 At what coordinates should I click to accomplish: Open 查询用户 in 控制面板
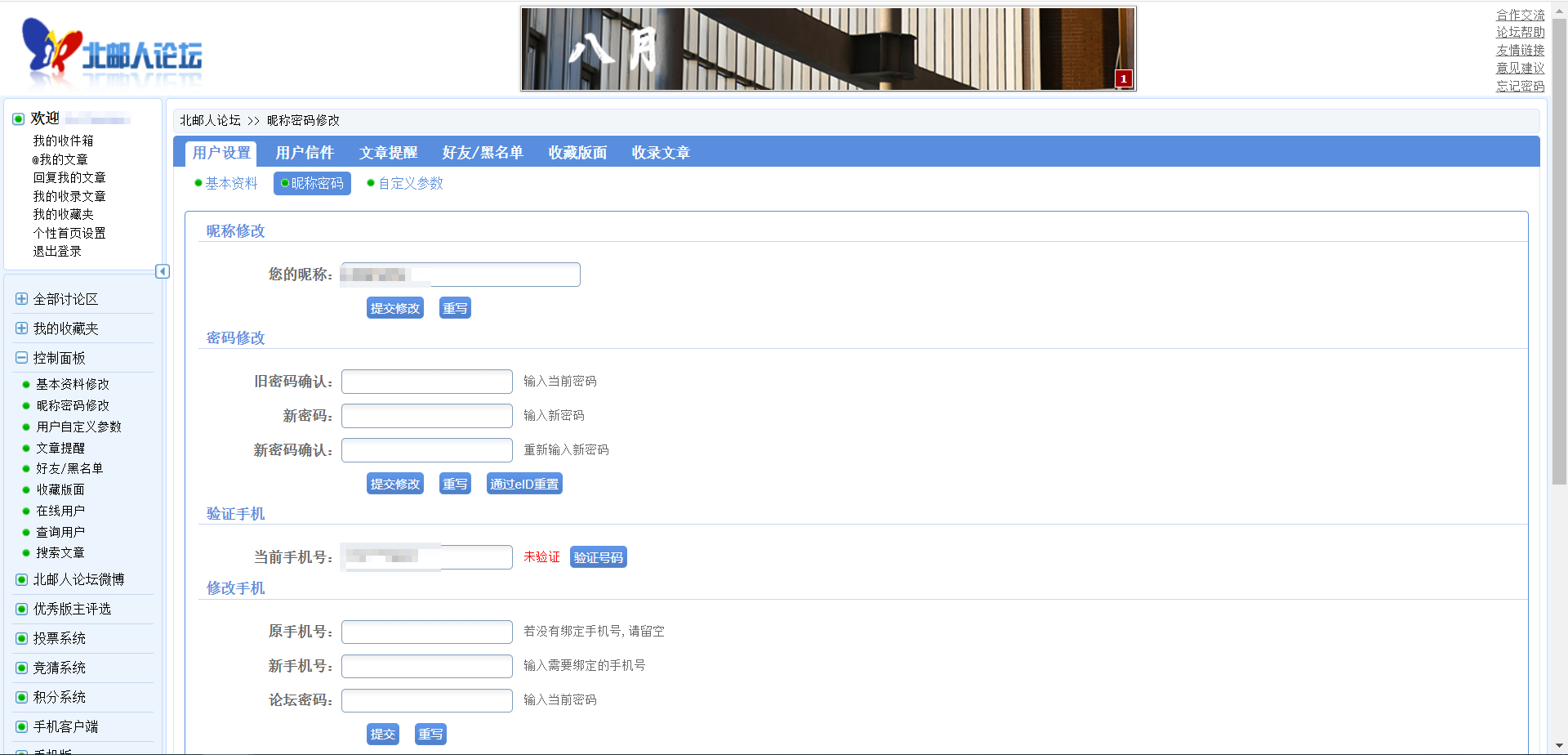(x=60, y=532)
